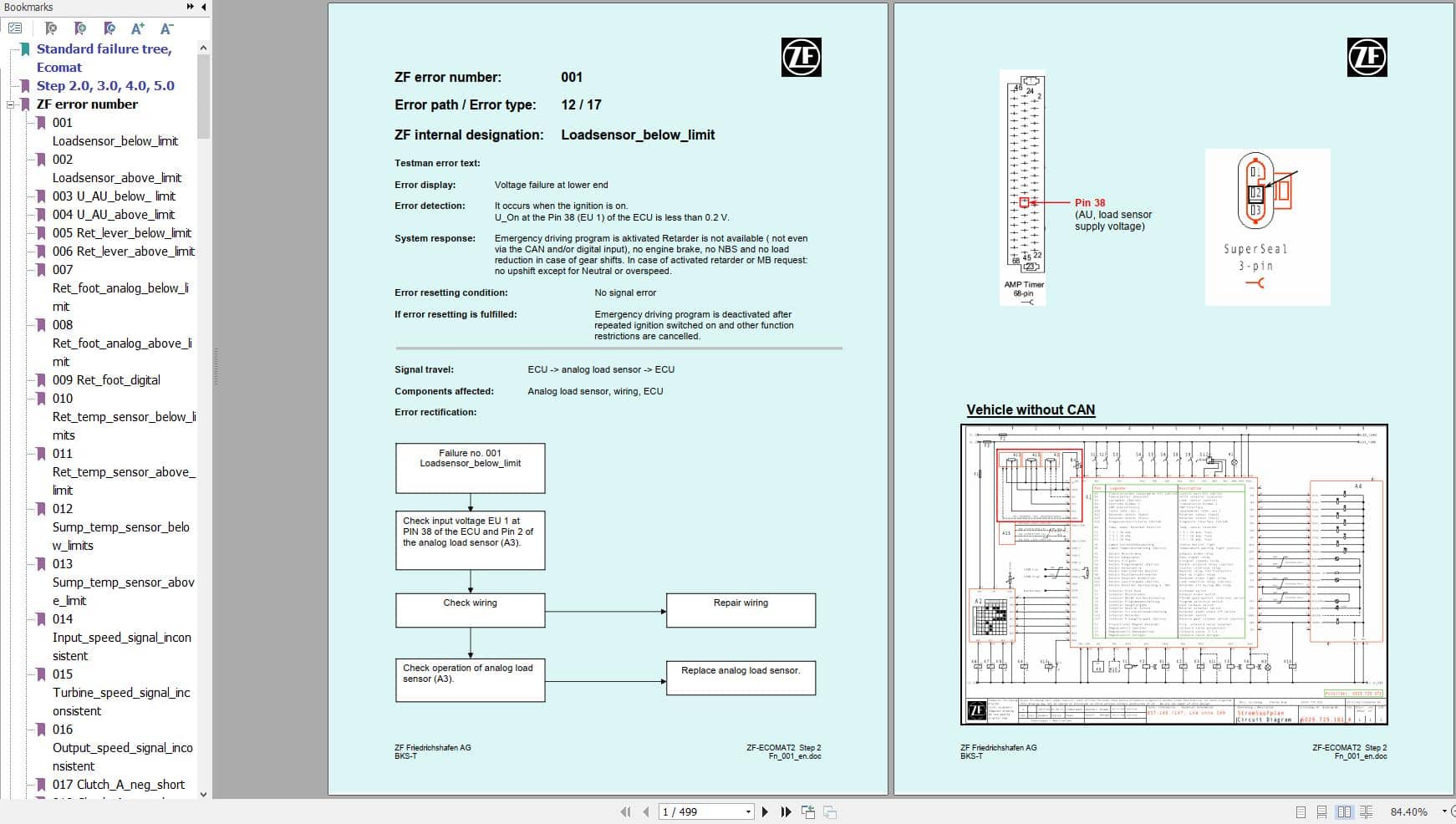Go to the previous page
The height and width of the screenshot is (824, 1456).
[646, 811]
